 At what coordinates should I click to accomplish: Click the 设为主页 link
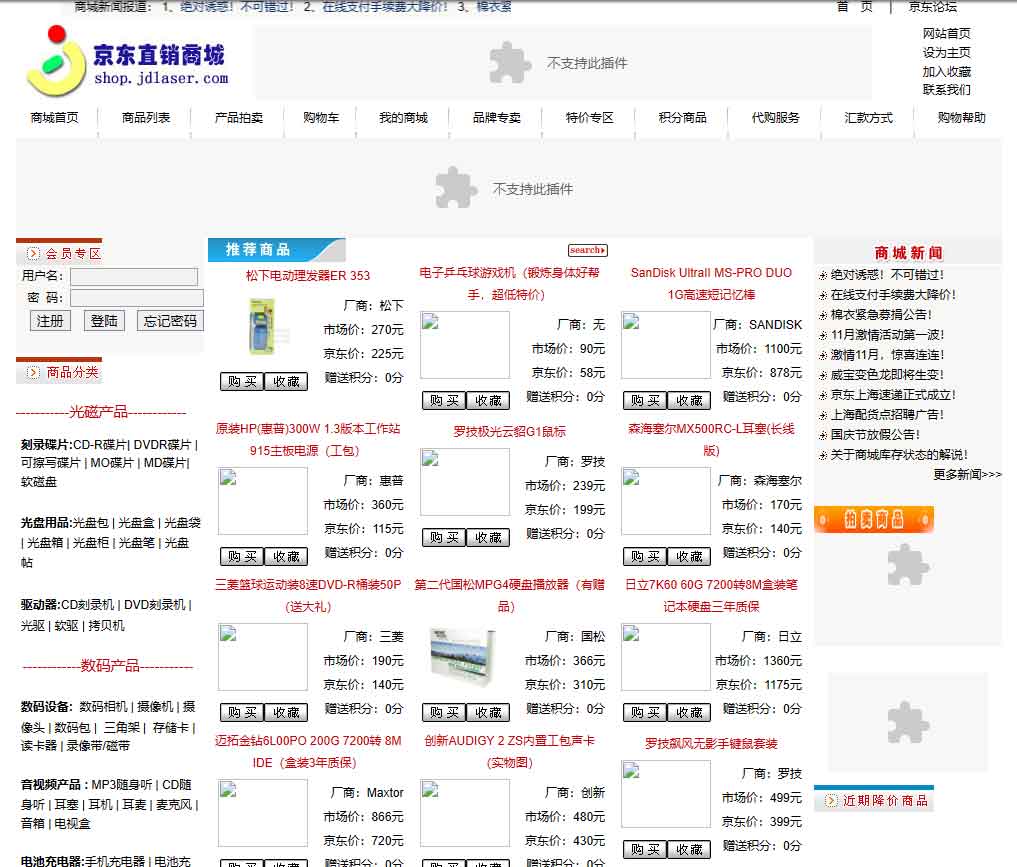947,53
